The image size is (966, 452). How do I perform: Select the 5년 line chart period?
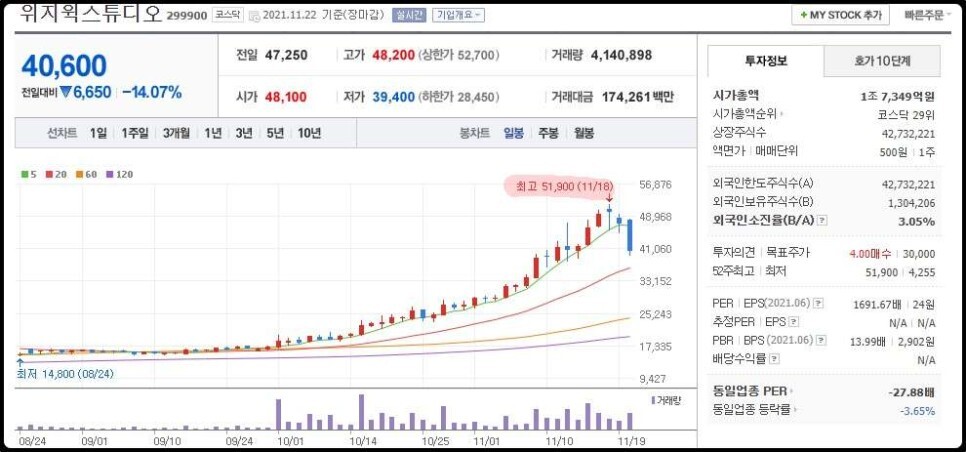tap(275, 133)
